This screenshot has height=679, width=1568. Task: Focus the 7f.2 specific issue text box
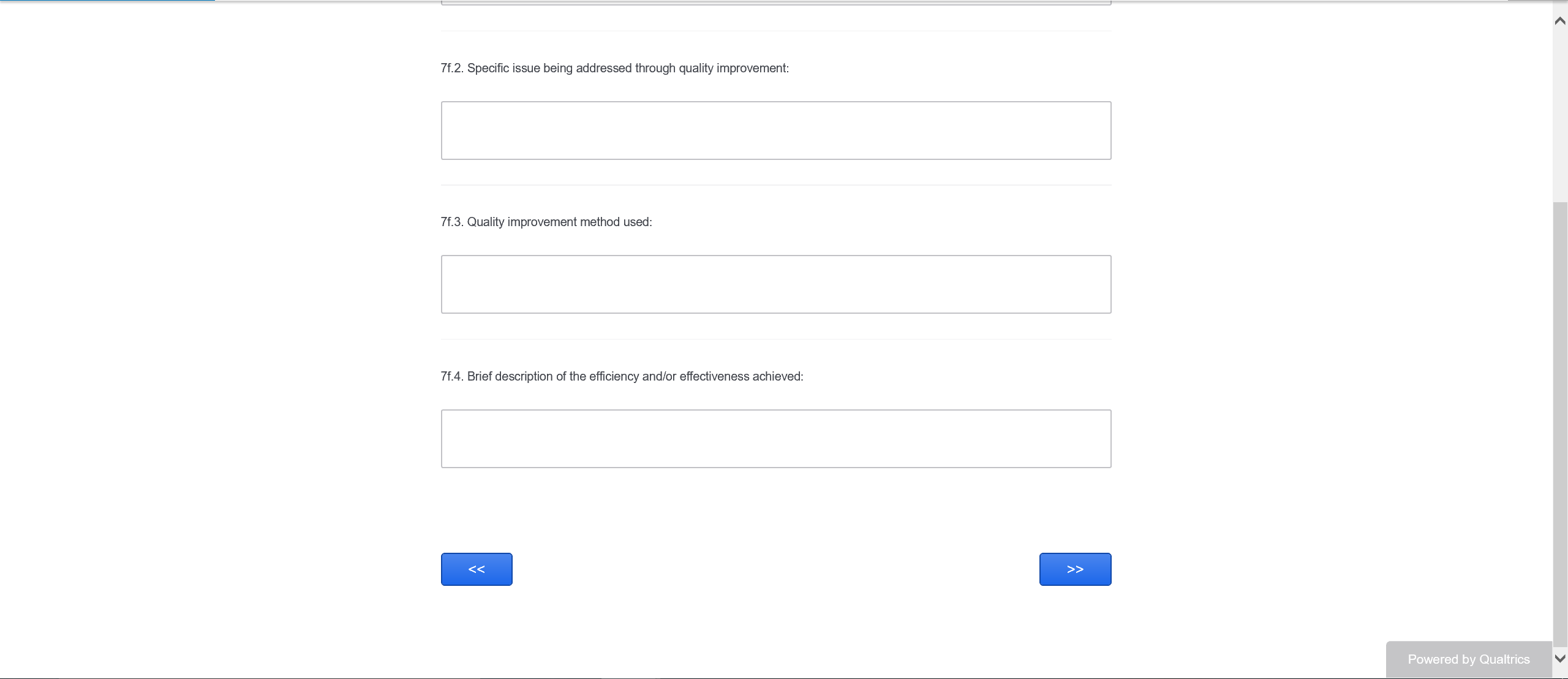[776, 131]
